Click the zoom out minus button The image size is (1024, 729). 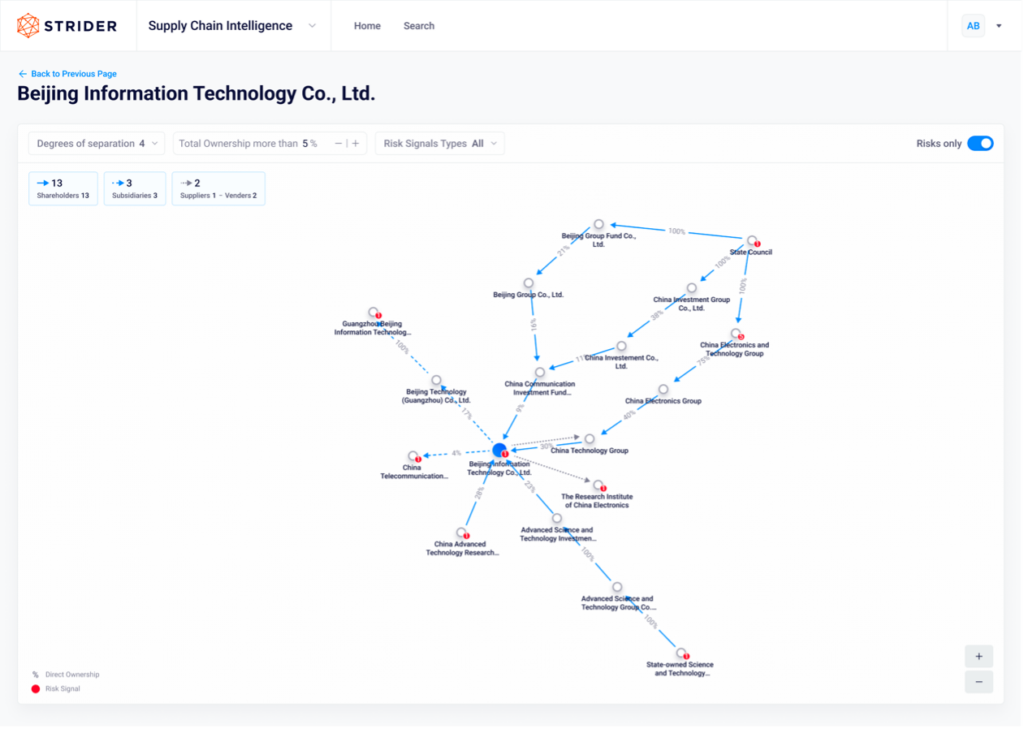pos(978,681)
